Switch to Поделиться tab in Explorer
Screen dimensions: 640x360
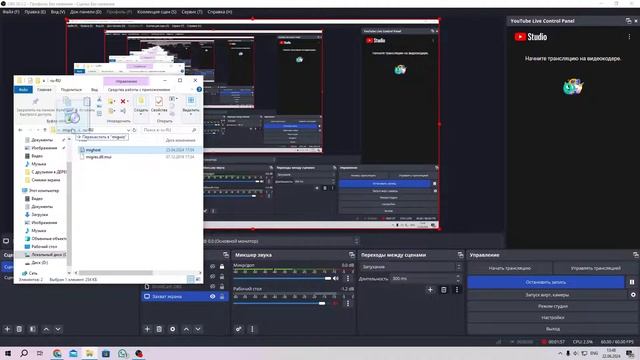tap(71, 89)
